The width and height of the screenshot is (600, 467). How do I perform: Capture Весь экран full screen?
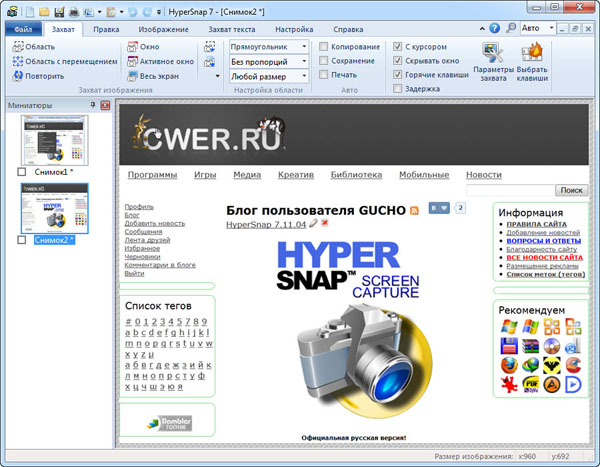tap(153, 75)
